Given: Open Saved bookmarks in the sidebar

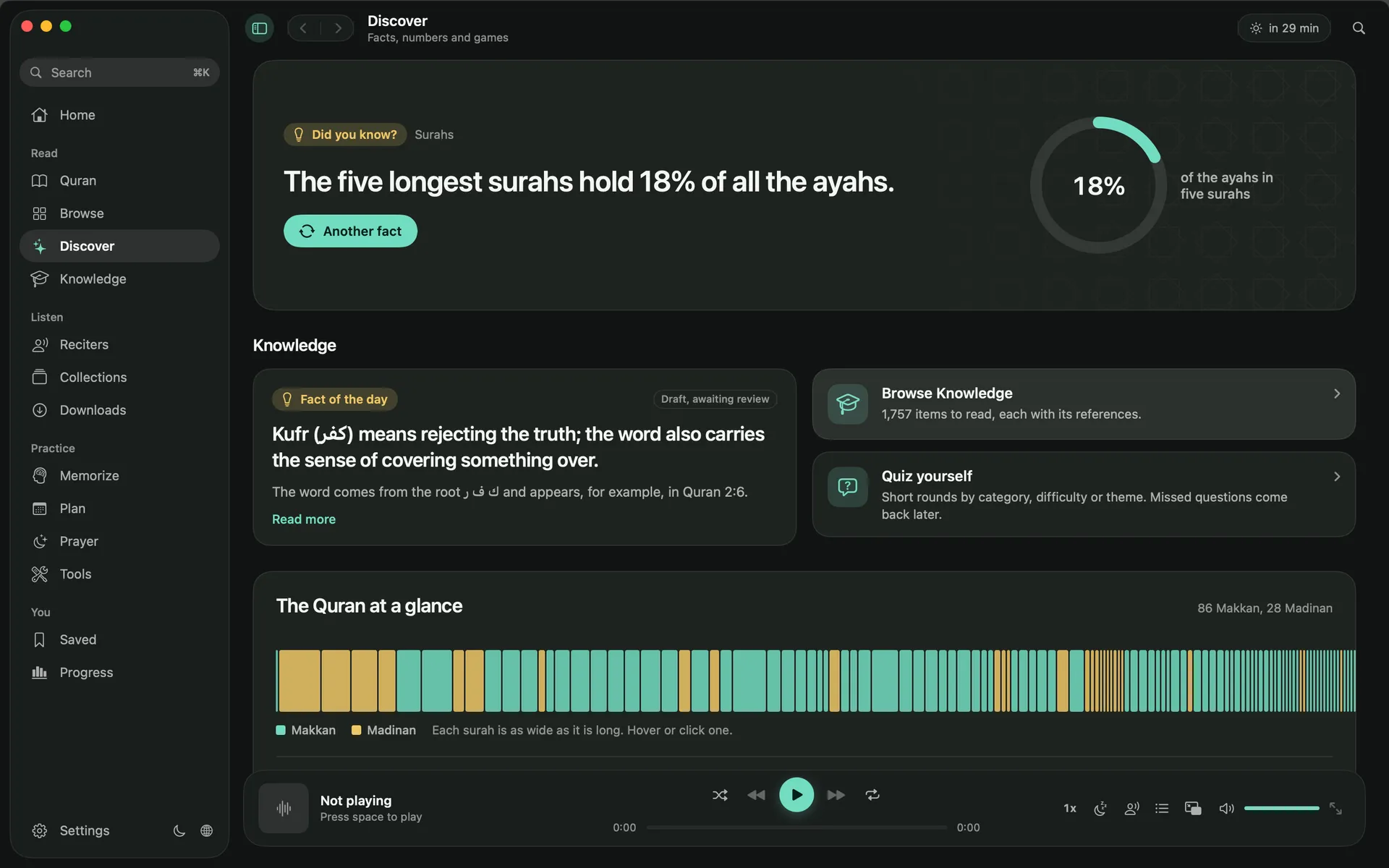Looking at the screenshot, I should click(119, 639).
